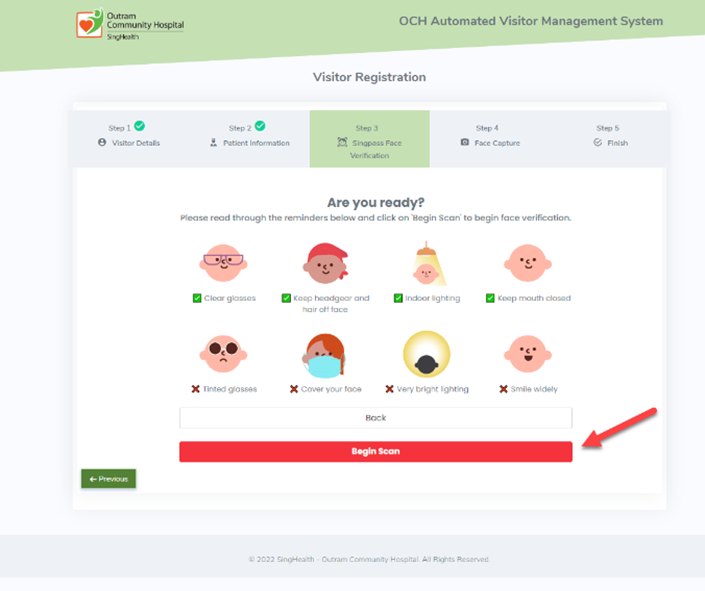Click the very bright lighting silhouette illustration
This screenshot has height=591, width=705.
point(427,354)
